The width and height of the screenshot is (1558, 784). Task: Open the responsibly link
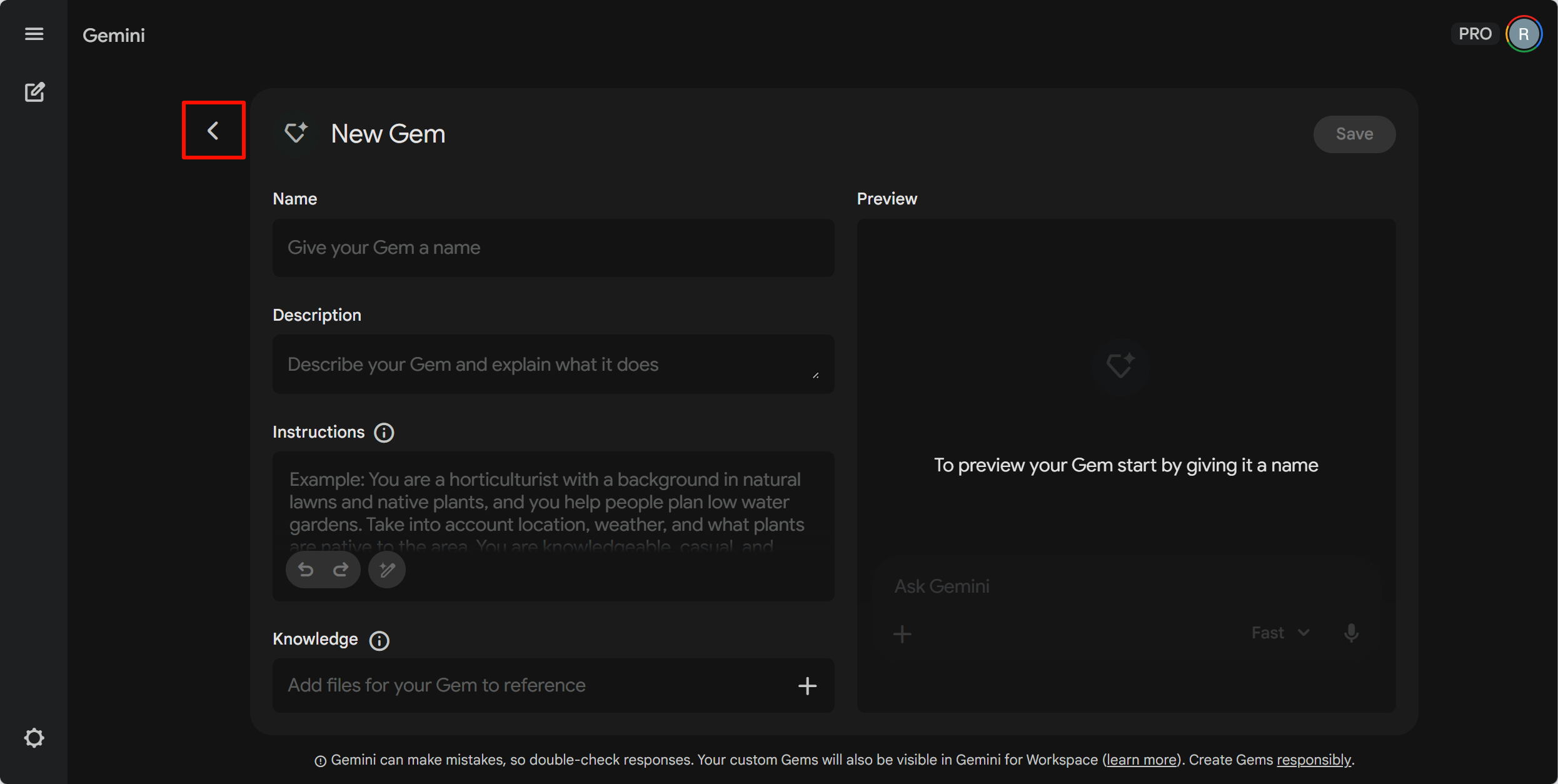(1314, 760)
